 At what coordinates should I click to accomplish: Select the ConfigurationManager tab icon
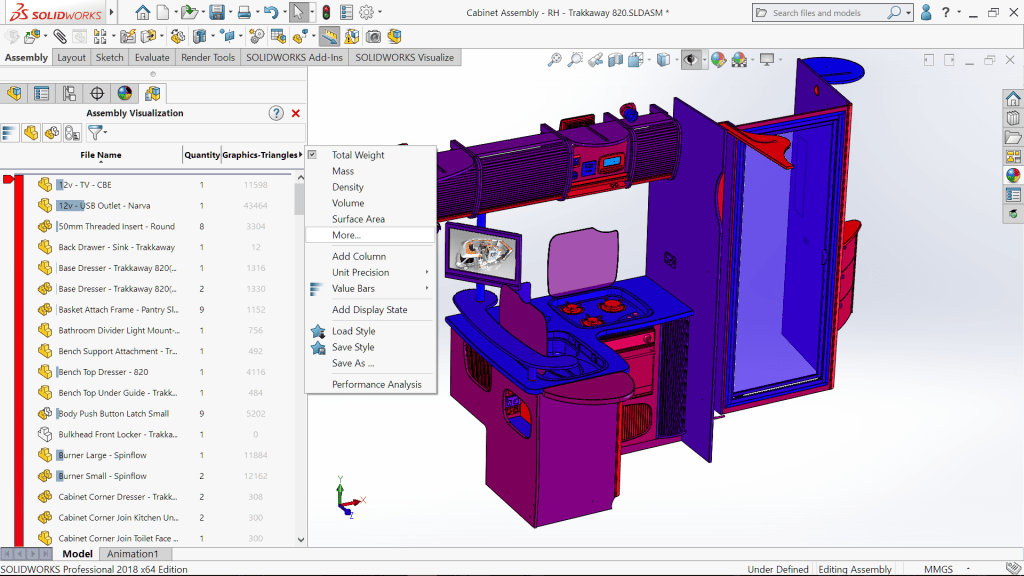[70, 94]
